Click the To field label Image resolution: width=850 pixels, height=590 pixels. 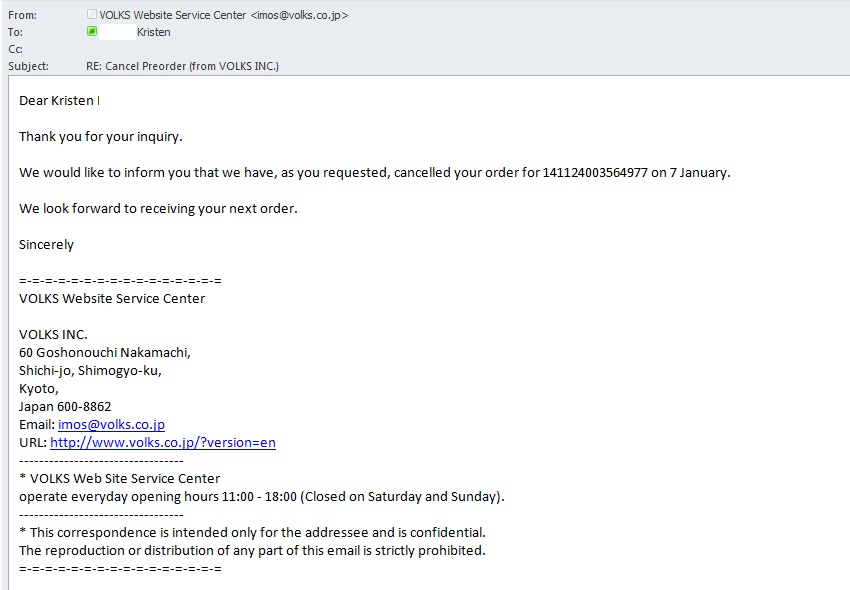[x=15, y=32]
